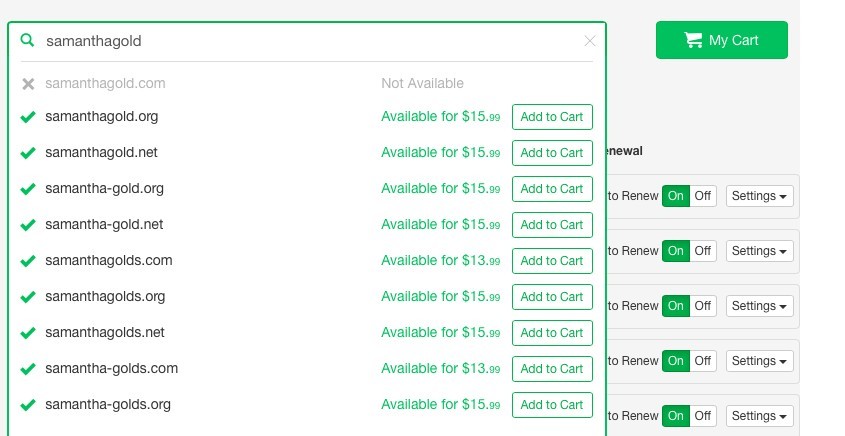
Task: Add samanthagold.net to cart
Action: click(x=552, y=153)
